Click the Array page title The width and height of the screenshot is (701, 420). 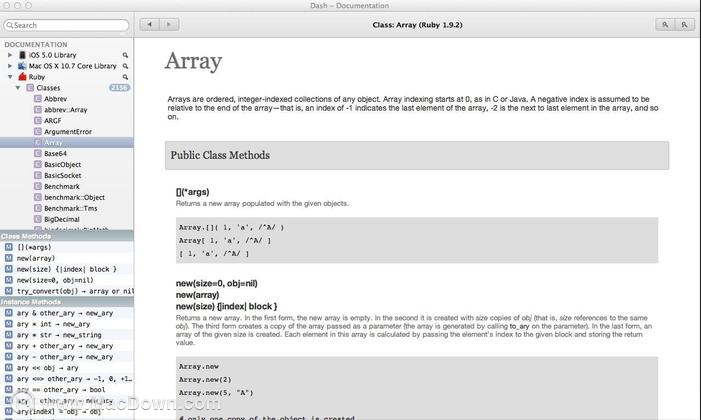[193, 61]
